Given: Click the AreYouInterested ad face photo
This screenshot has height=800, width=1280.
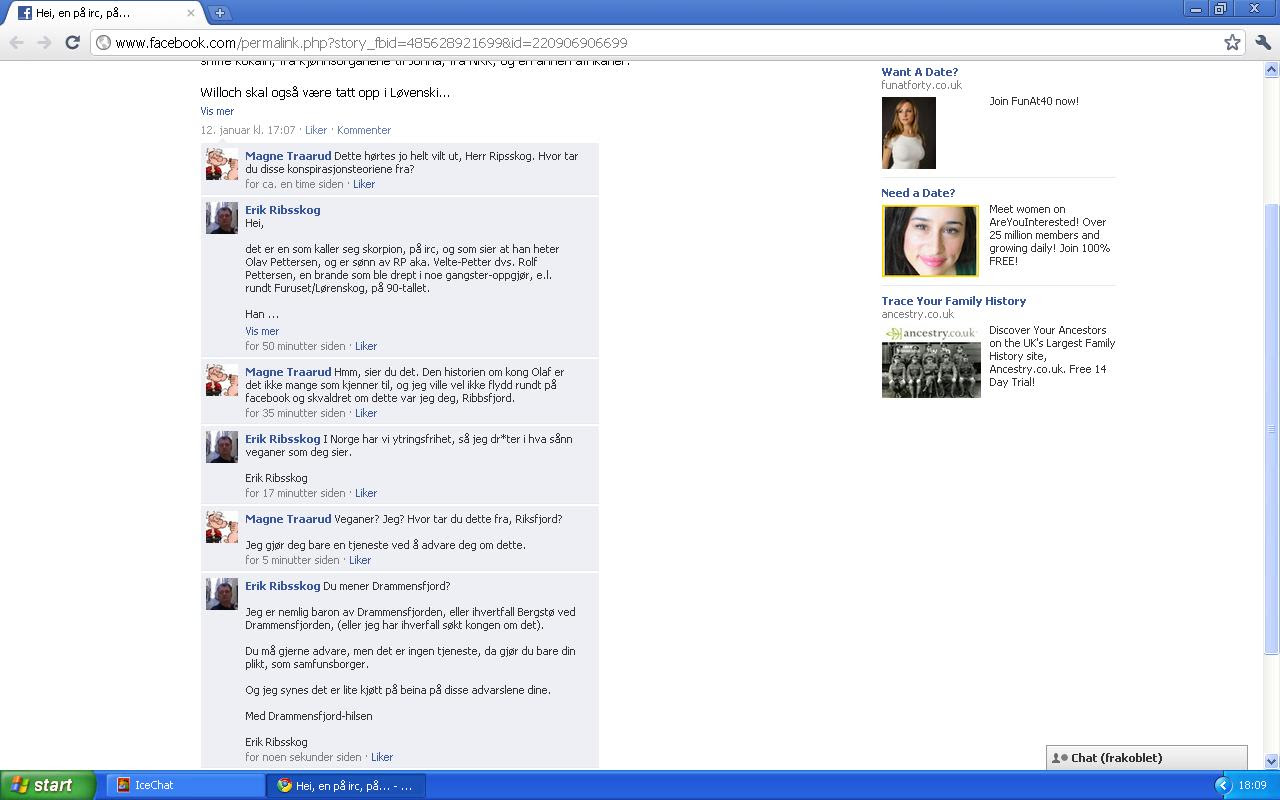Looking at the screenshot, I should pyautogui.click(x=930, y=240).
